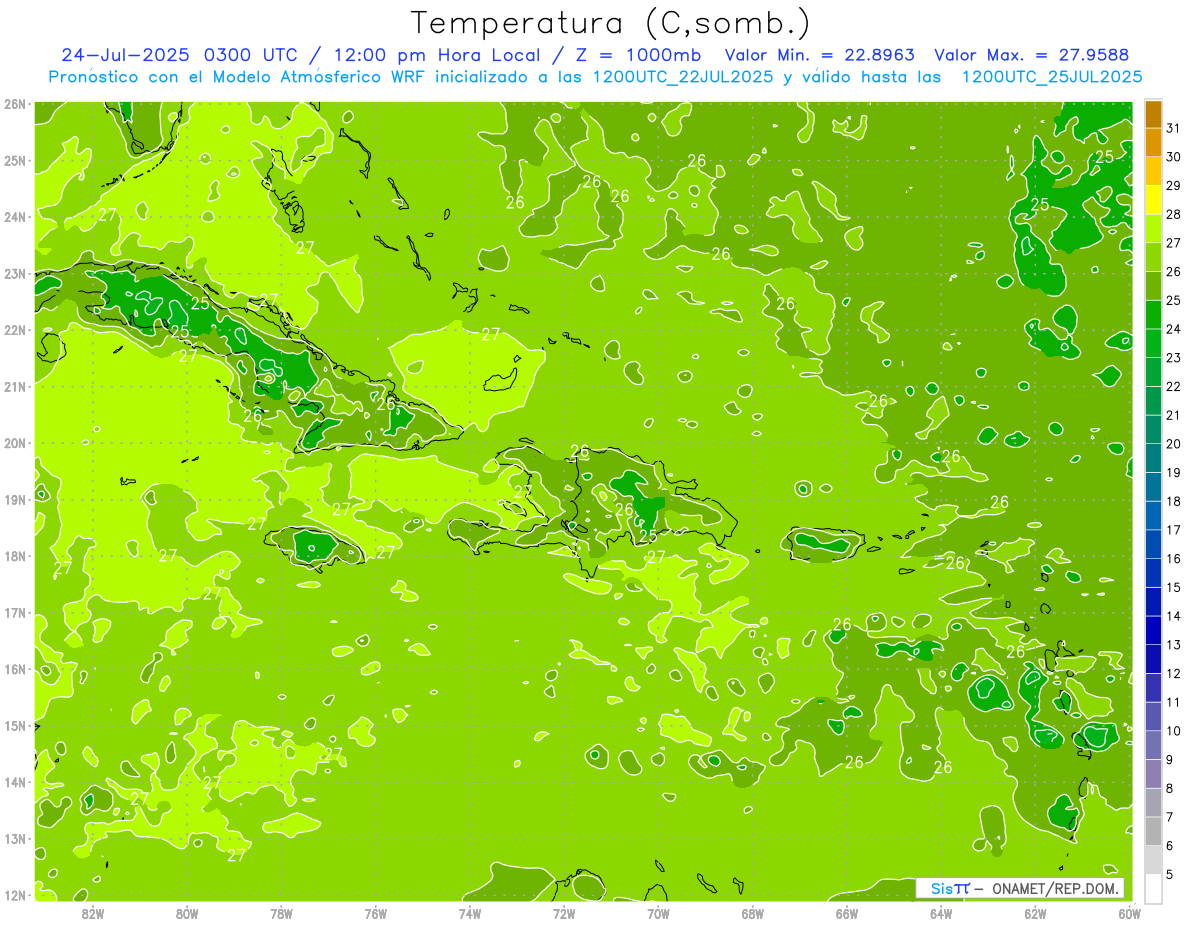Click the colorbar scale value 31
This screenshot has width=1200, height=927.
coord(1174,128)
